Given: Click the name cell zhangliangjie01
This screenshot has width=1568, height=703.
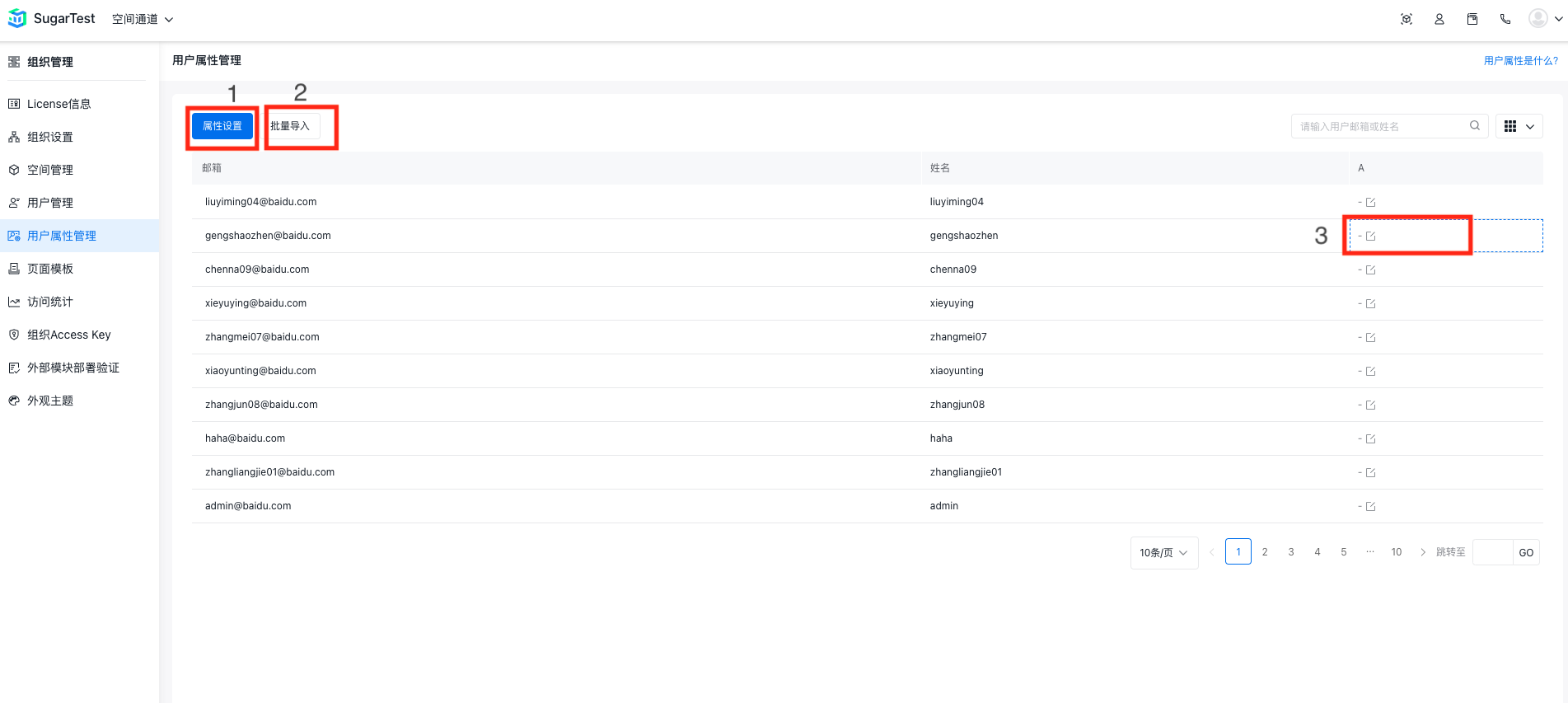Looking at the screenshot, I should pos(966,472).
